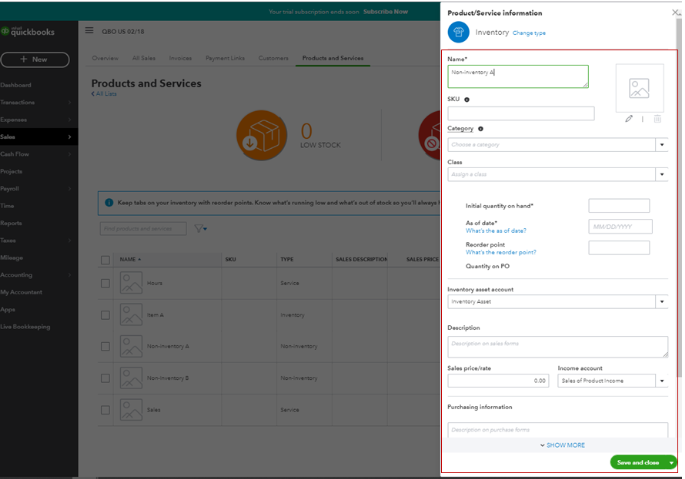The image size is (685, 479).
Task: Open Mileage in the sidebar
Action: click(11, 258)
